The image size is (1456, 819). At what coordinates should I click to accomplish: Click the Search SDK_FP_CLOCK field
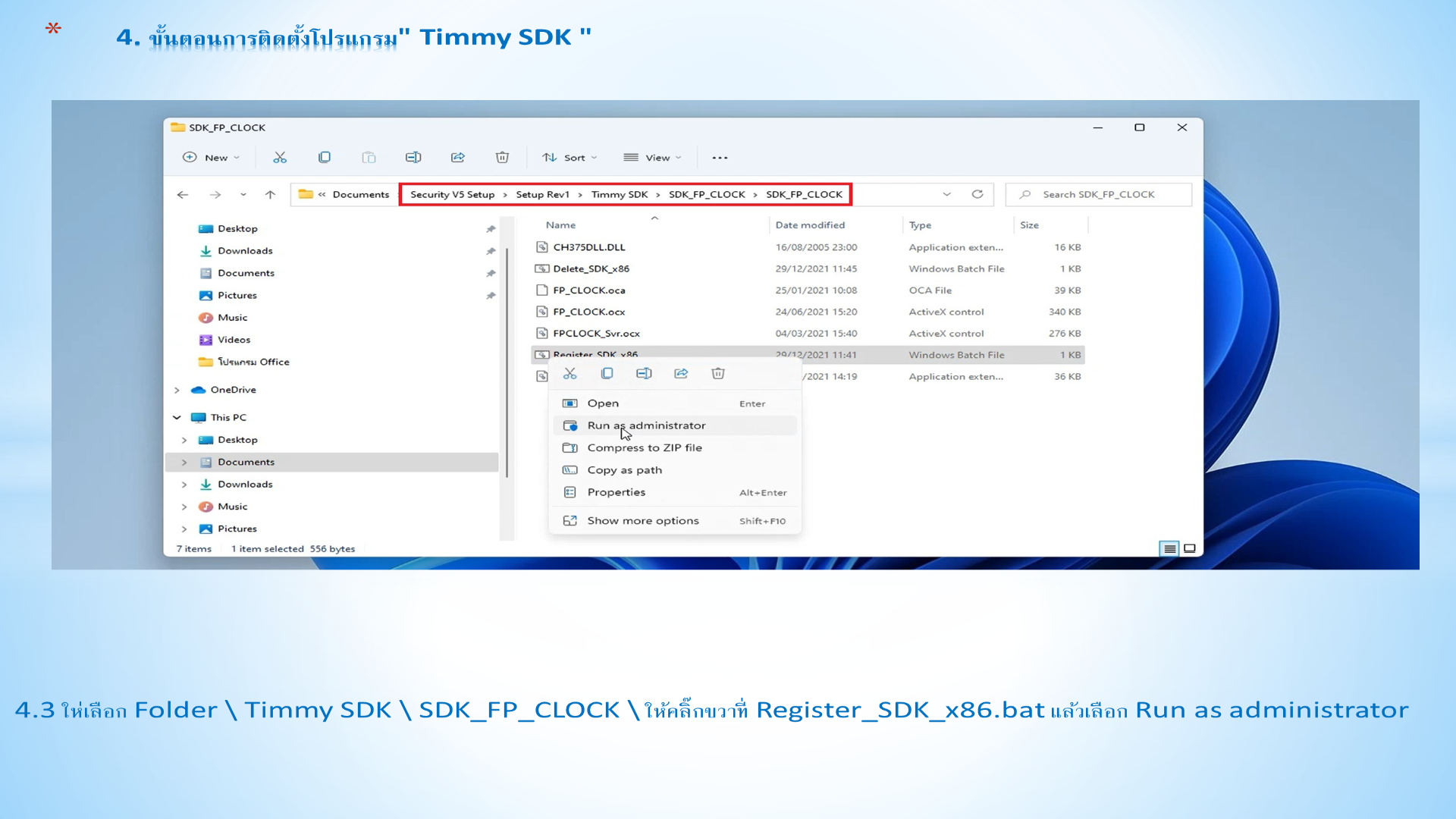pyautogui.click(x=1098, y=195)
